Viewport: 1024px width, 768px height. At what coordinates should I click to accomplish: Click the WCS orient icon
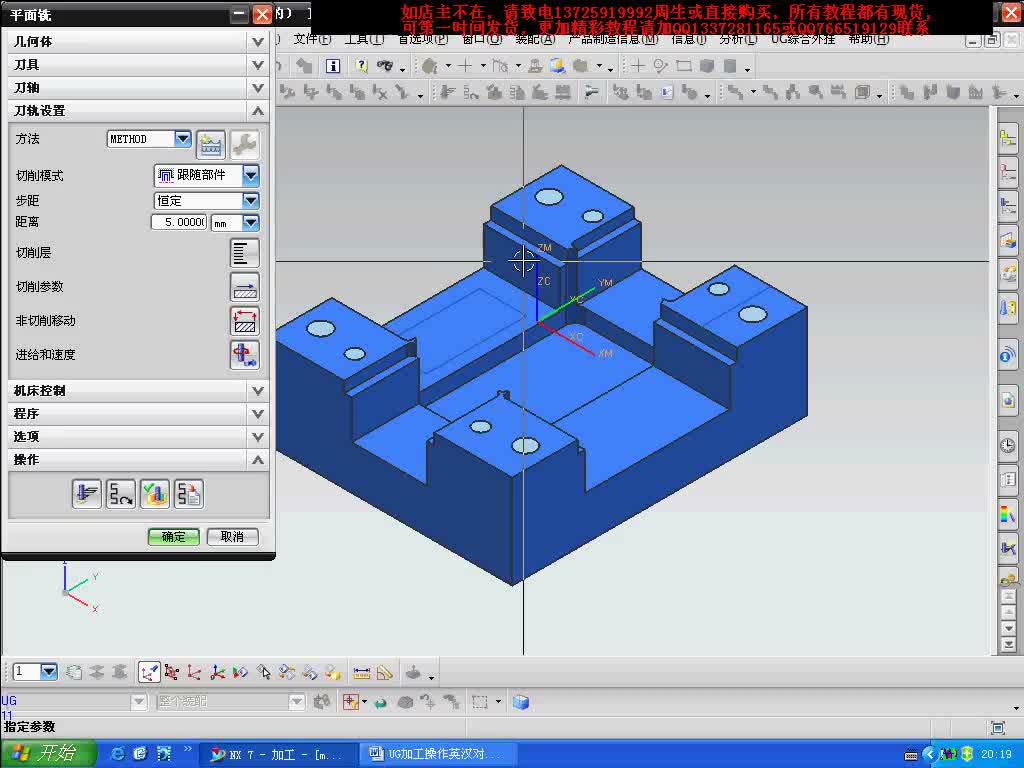tap(217, 672)
